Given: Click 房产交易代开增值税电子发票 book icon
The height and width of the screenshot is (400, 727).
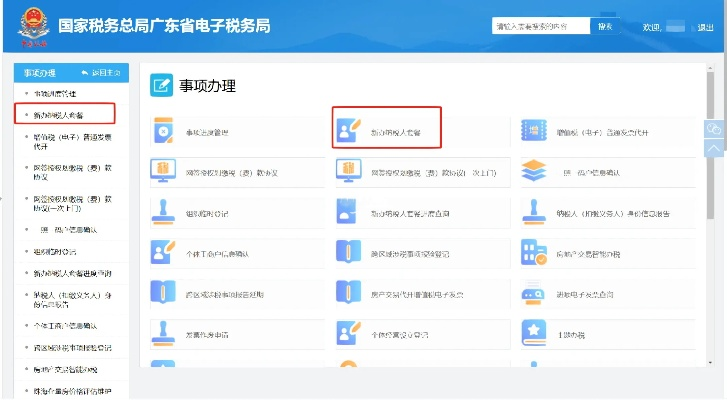Looking at the screenshot, I should 348,292.
